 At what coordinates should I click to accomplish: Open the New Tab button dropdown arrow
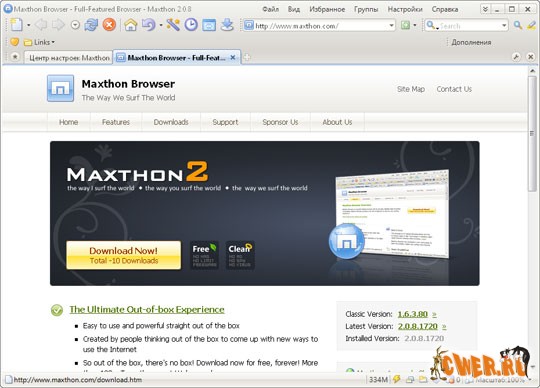[x=29, y=25]
